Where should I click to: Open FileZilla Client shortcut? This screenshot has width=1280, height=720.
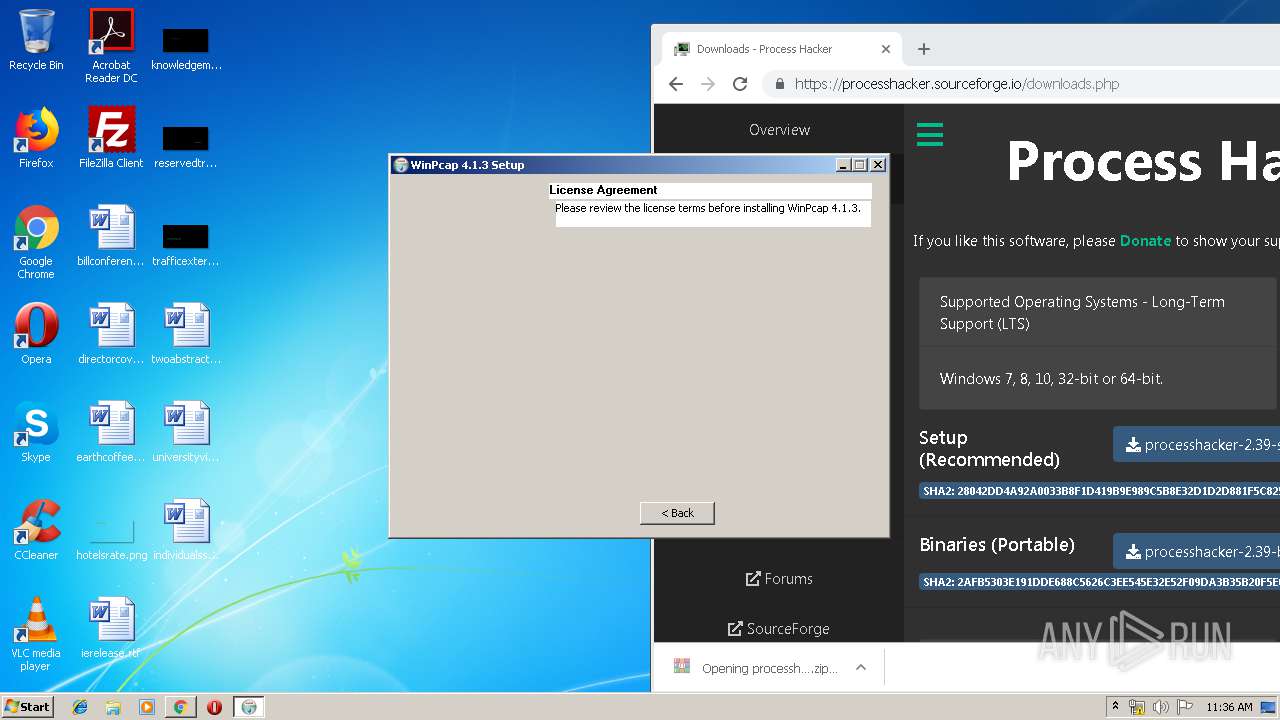[111, 138]
